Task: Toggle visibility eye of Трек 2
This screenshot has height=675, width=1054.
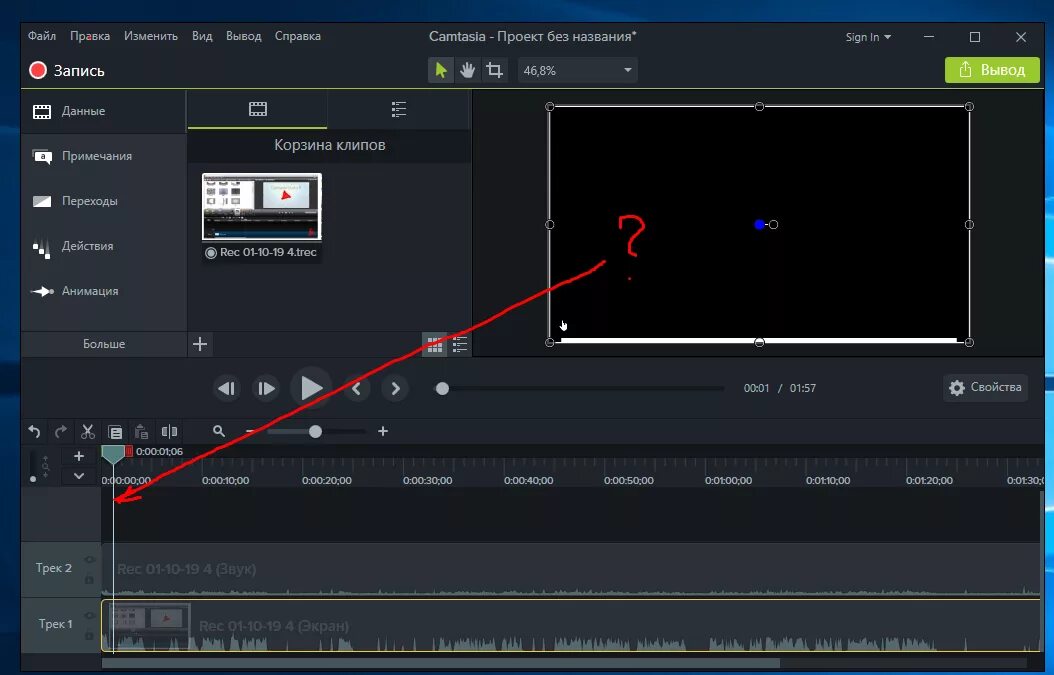Action: click(x=89, y=559)
